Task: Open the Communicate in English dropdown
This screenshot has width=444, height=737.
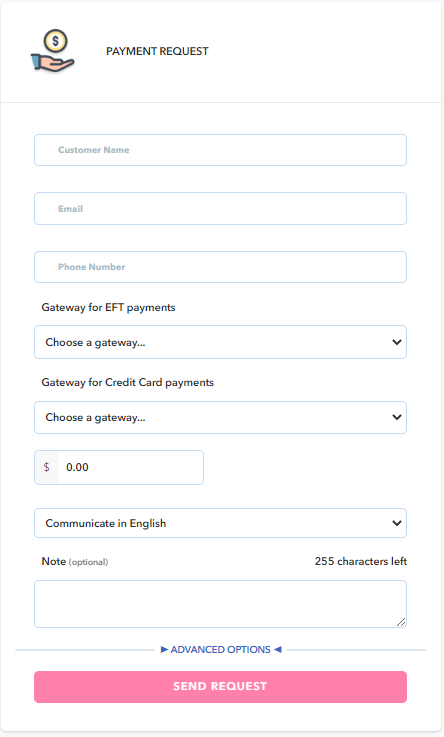Action: click(220, 523)
